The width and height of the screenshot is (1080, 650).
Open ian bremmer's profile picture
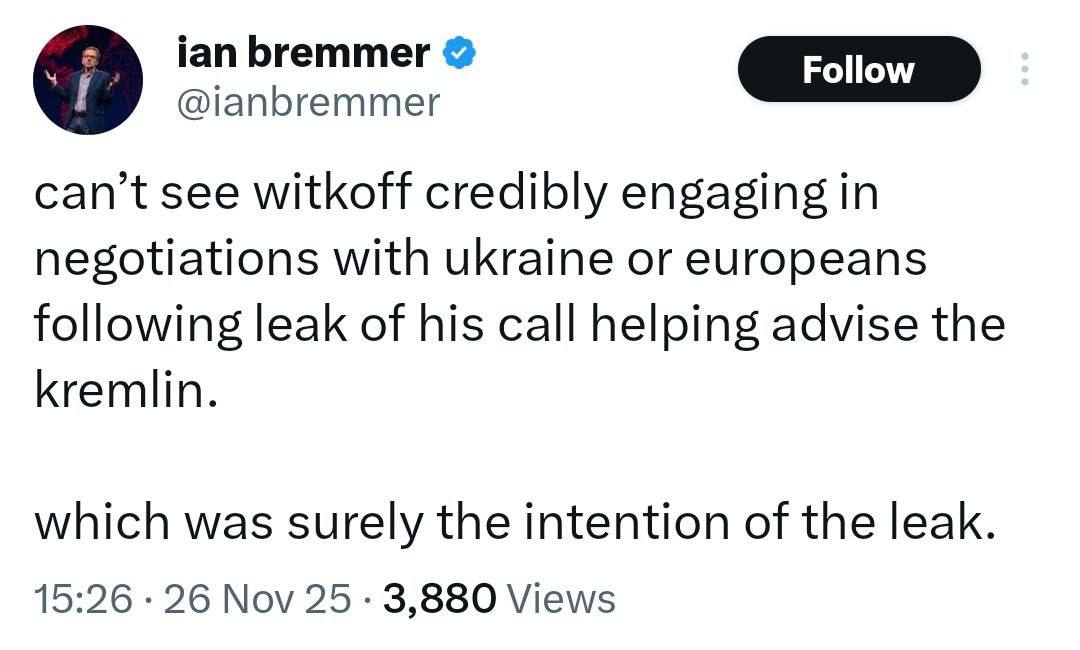pos(89,81)
